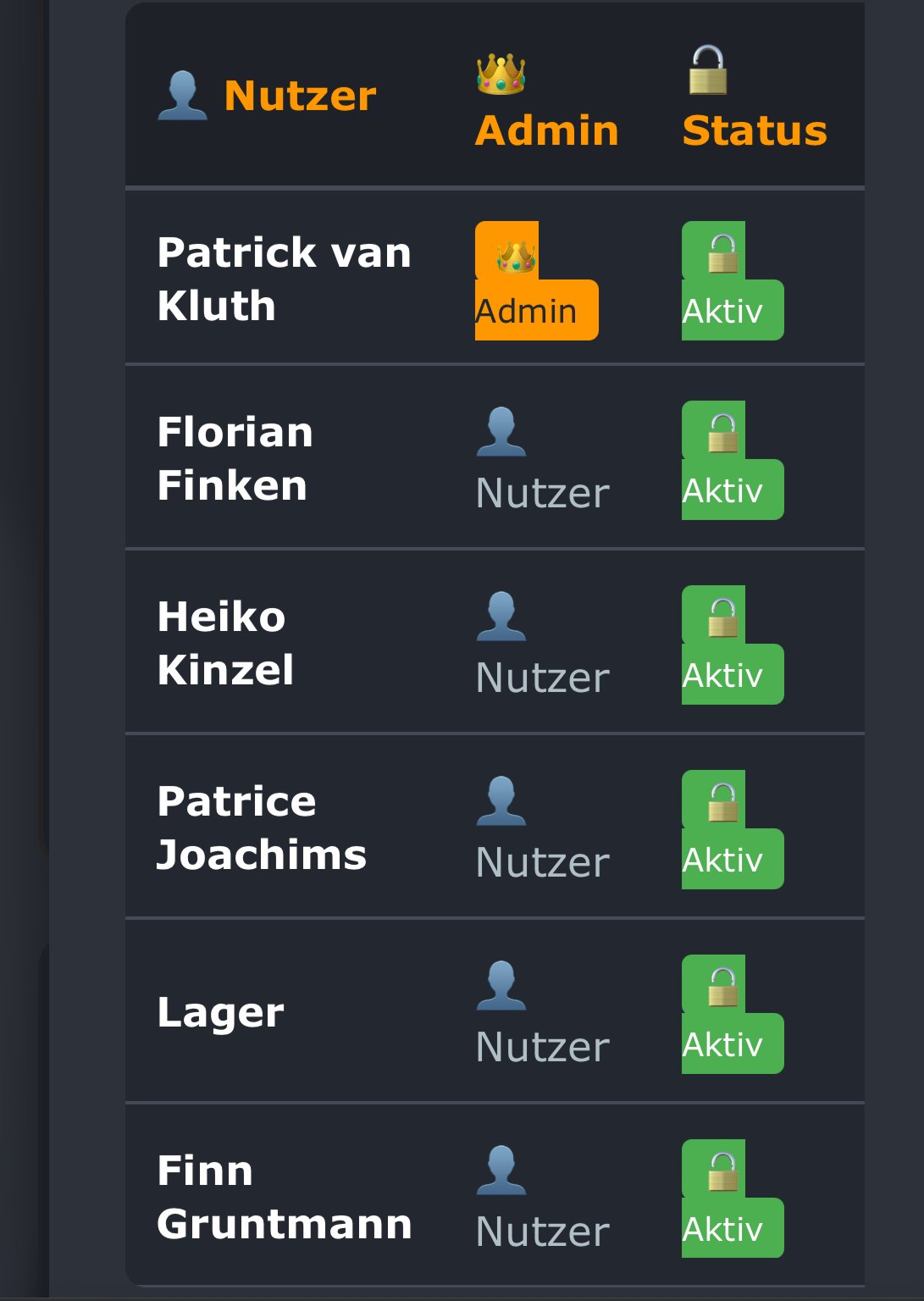924x1301 pixels.
Task: Click the user icon in Lager's row
Action: tap(501, 985)
